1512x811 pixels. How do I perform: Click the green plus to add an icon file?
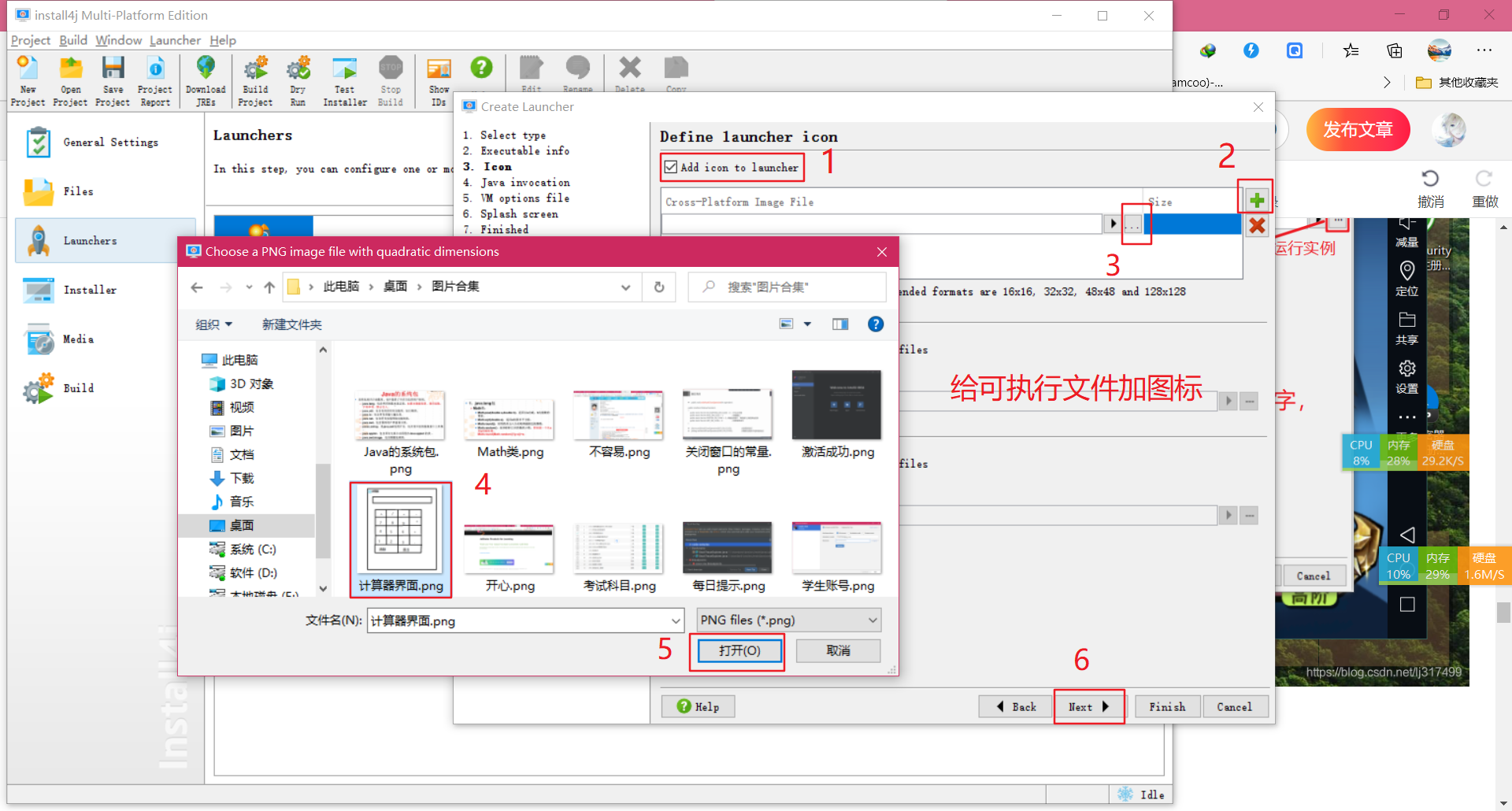1256,198
